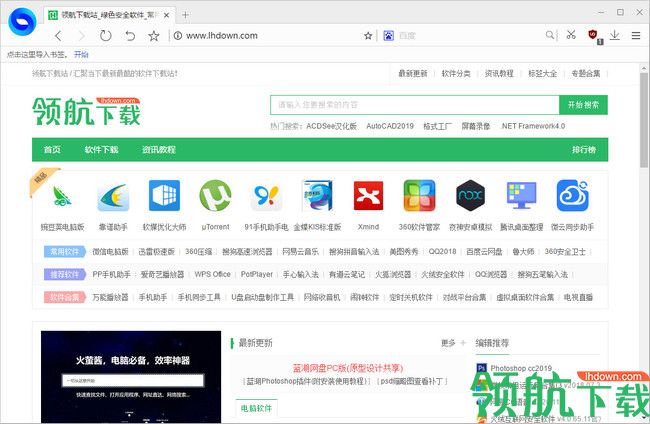
Task: Click the 领航下载 site logo
Action: coord(86,111)
